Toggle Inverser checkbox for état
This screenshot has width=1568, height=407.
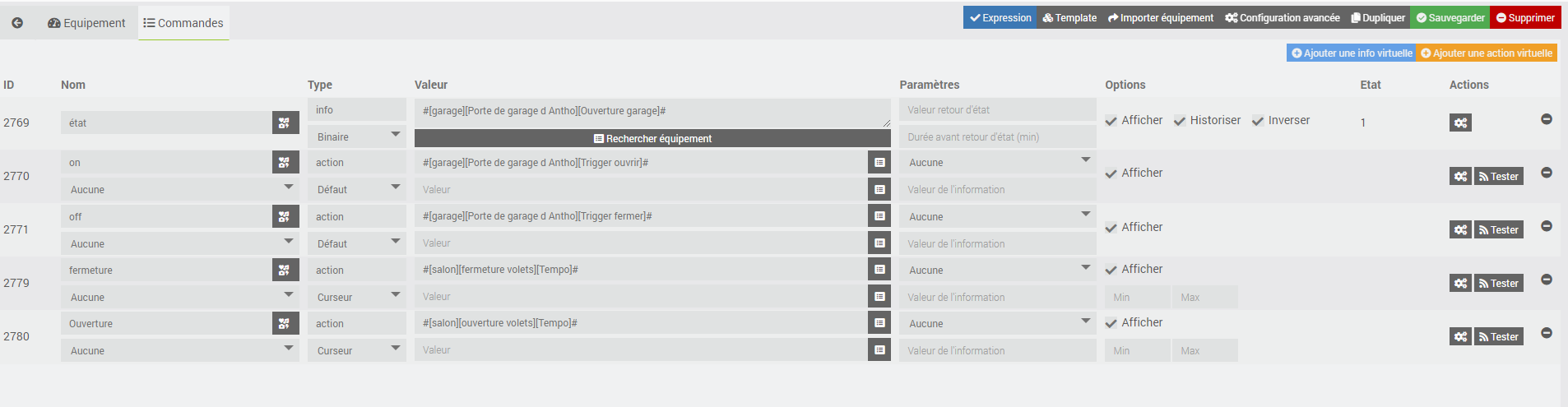1258,121
